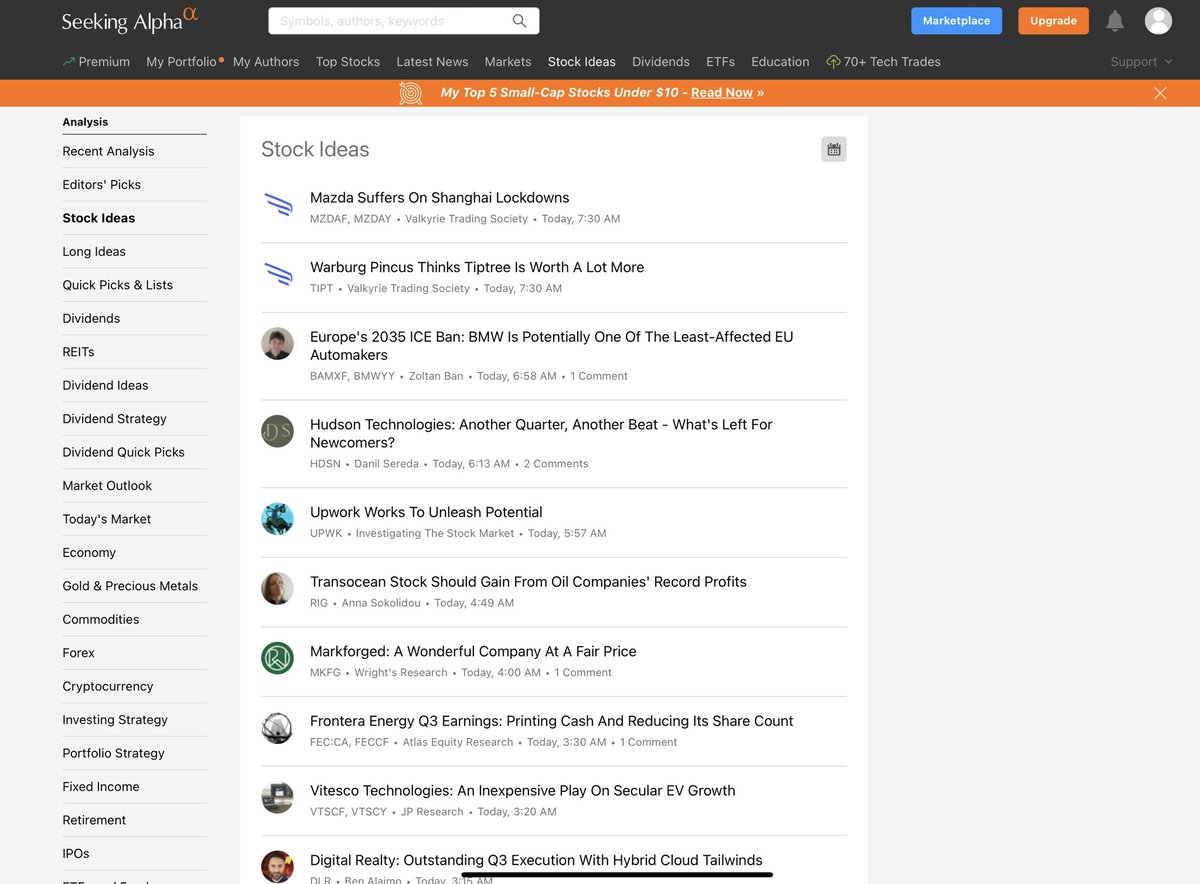The height and width of the screenshot is (884, 1200).
Task: Open Market Outlook sidebar link
Action: [107, 486]
